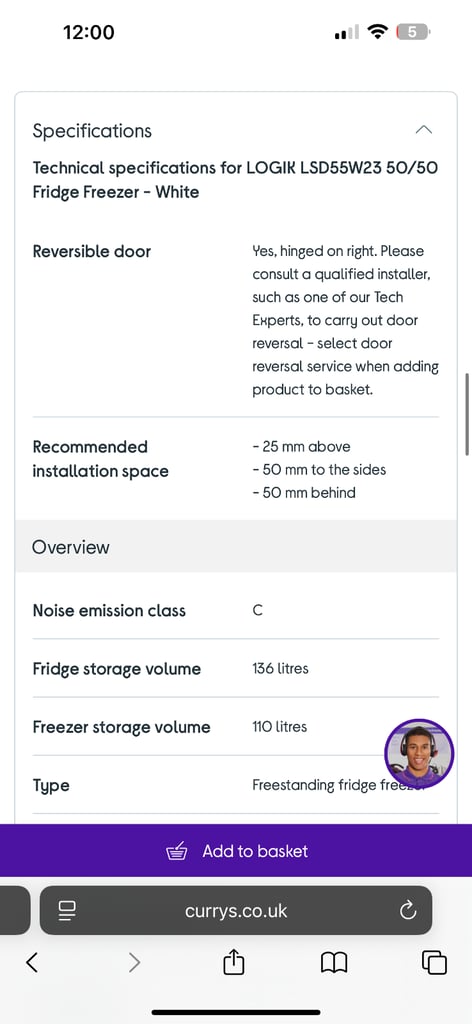Click the basket icon in purple bar
This screenshot has height=1024, width=472.
[176, 852]
